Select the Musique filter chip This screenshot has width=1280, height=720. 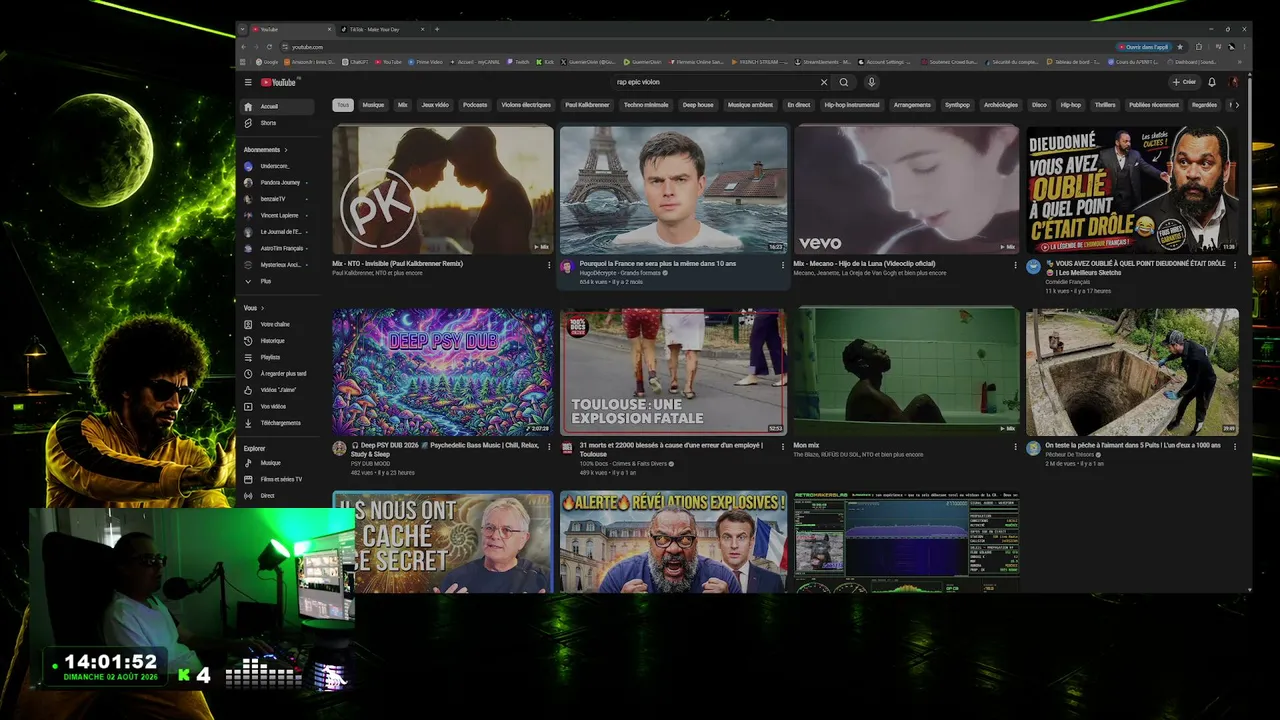pyautogui.click(x=373, y=105)
